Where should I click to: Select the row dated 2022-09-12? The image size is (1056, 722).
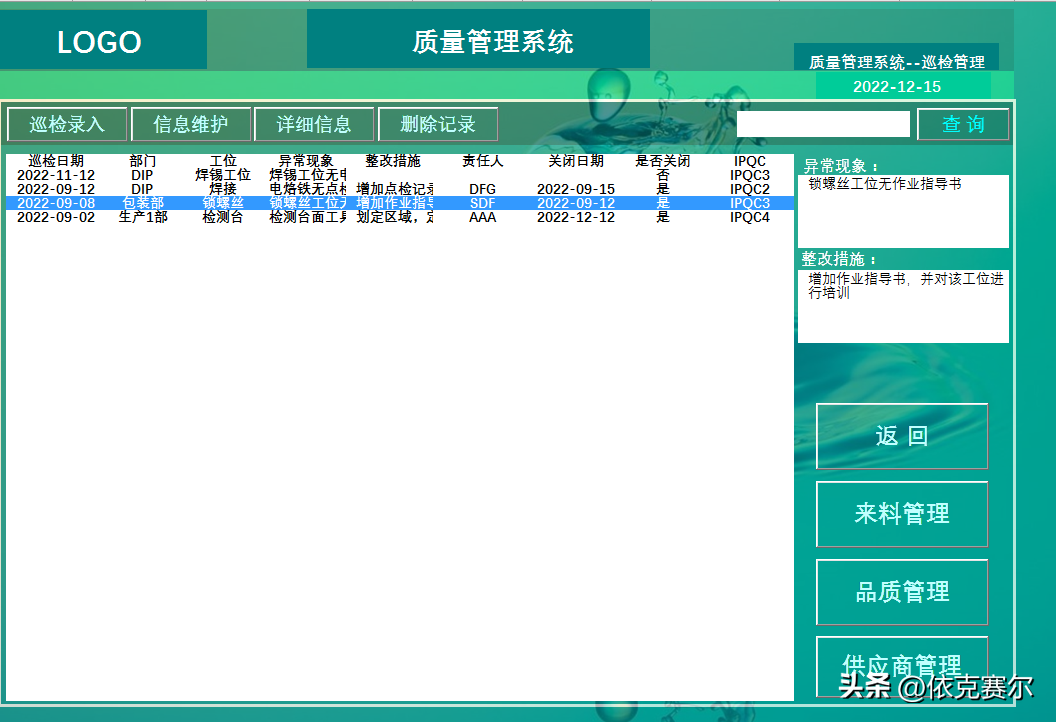point(400,189)
